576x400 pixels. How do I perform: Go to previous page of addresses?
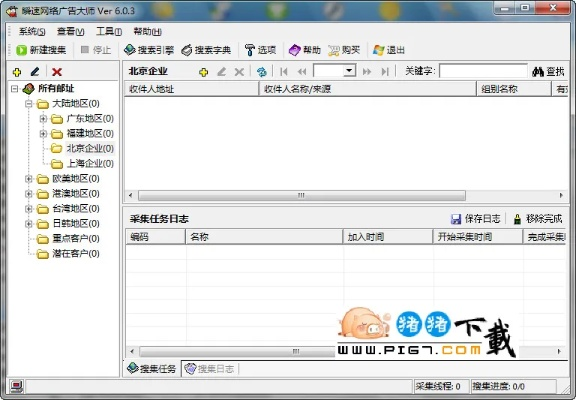pos(302,72)
